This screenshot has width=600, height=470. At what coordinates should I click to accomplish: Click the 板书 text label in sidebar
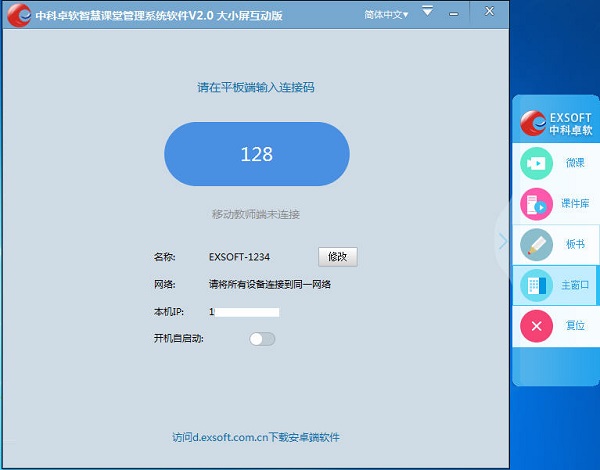coord(575,244)
